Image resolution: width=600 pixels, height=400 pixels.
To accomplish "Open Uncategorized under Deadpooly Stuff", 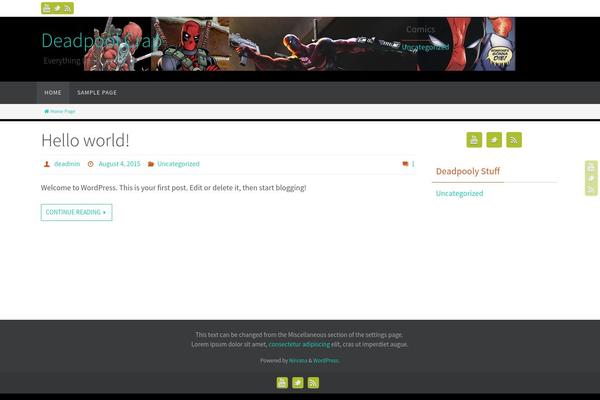I will (460, 193).
